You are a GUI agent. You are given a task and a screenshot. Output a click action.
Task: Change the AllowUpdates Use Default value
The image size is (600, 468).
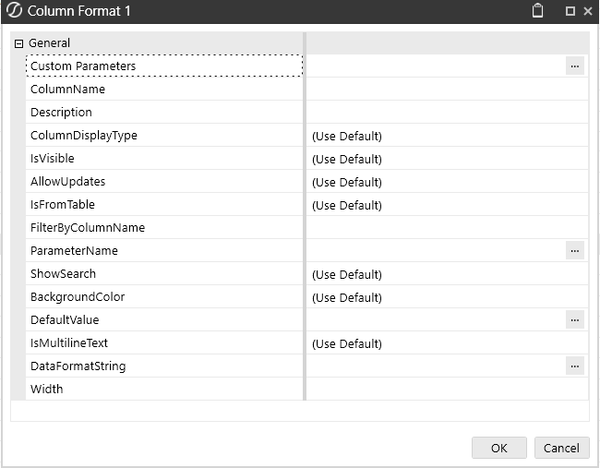[x=446, y=182]
